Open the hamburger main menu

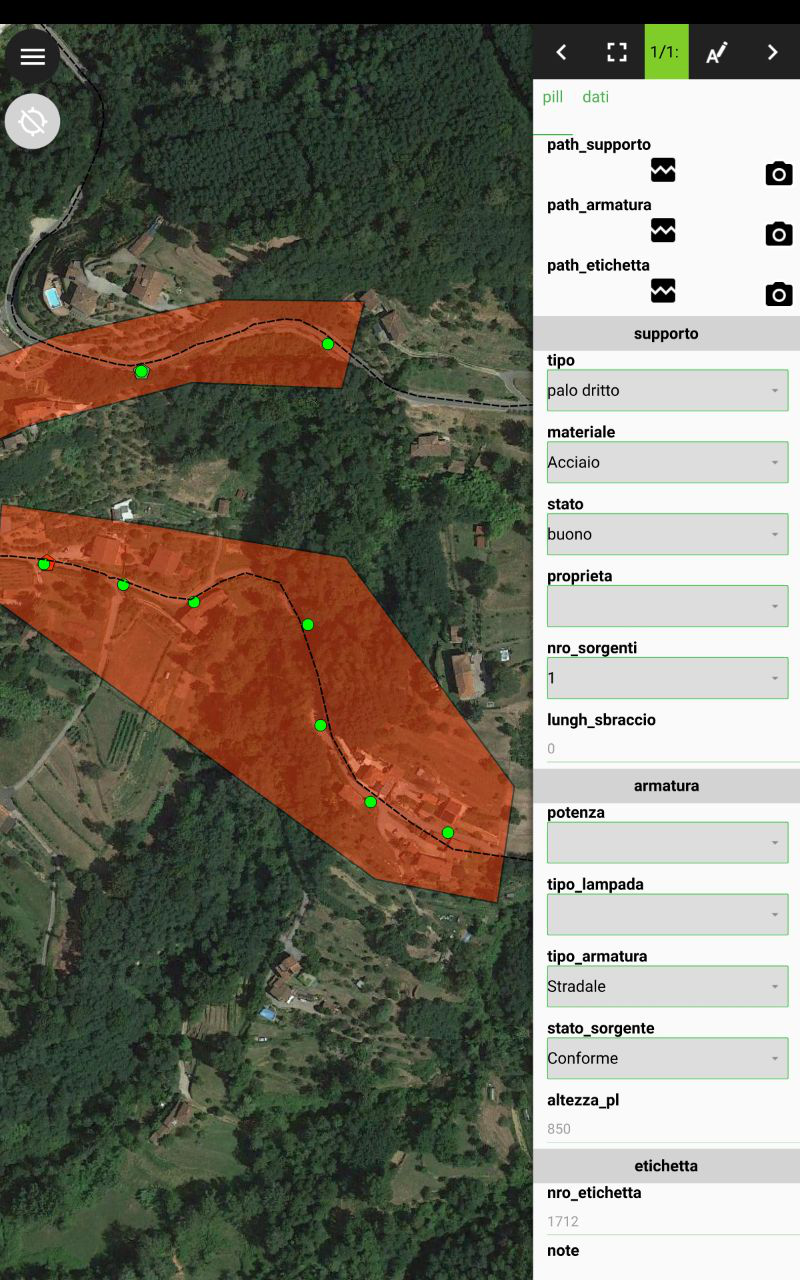pos(33,57)
